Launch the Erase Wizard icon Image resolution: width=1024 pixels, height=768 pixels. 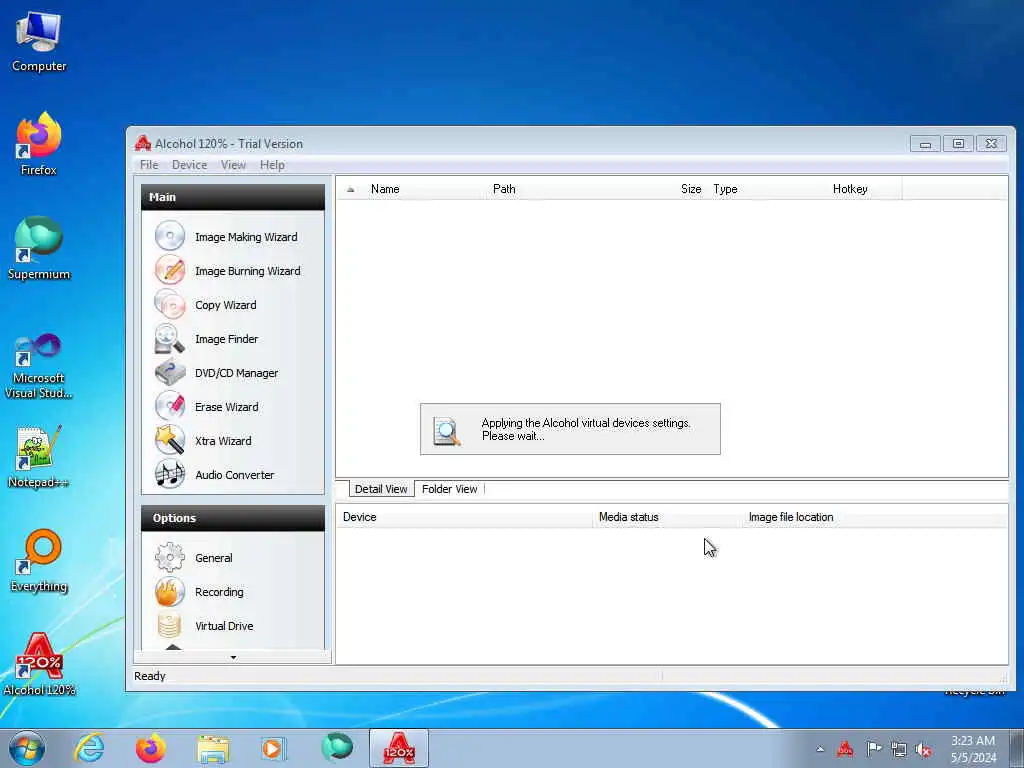pyautogui.click(x=170, y=406)
